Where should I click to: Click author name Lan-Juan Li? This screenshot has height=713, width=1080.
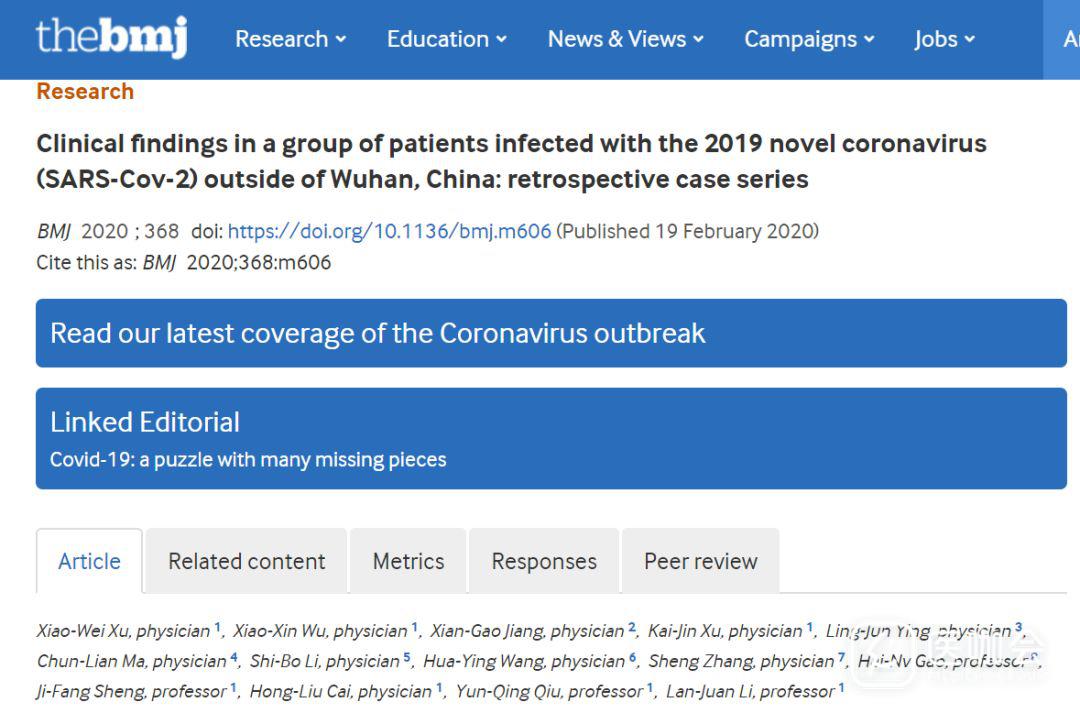(x=707, y=691)
